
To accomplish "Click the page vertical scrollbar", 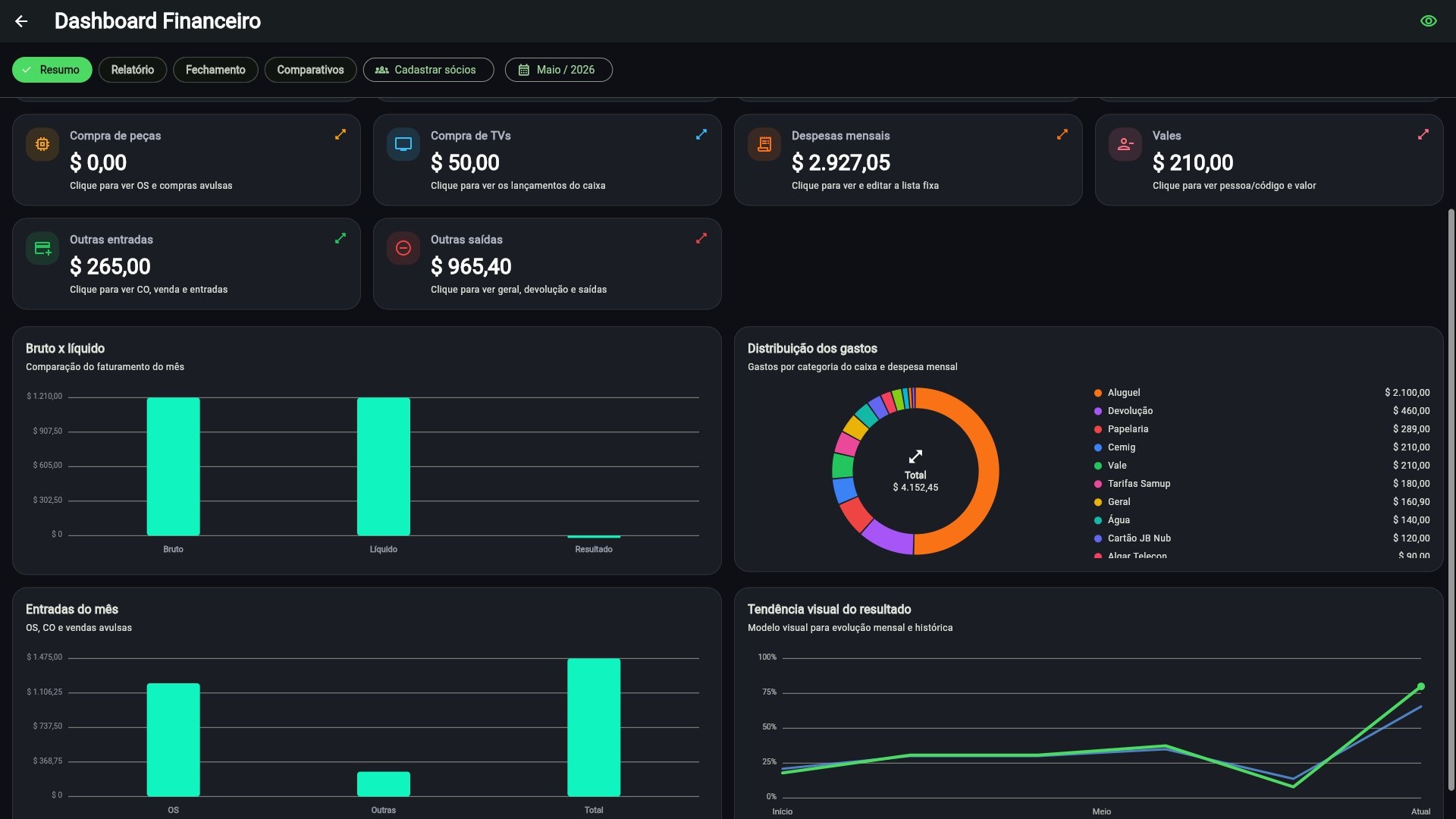I will pyautogui.click(x=1451, y=500).
